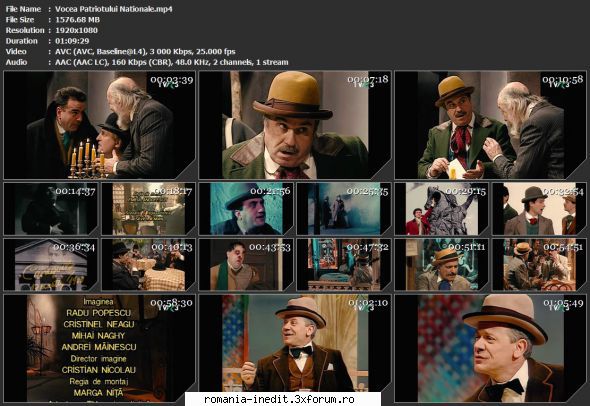Viewport: 590px width, 406px height.
Task: View the frame at 00:54:51
Action: pyautogui.click(x=539, y=265)
